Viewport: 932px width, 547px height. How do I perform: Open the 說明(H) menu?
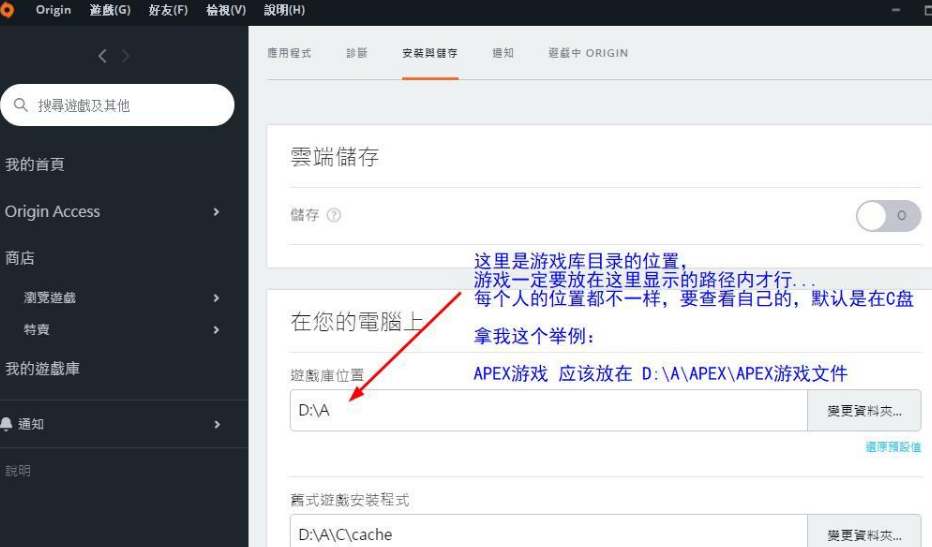(x=284, y=10)
